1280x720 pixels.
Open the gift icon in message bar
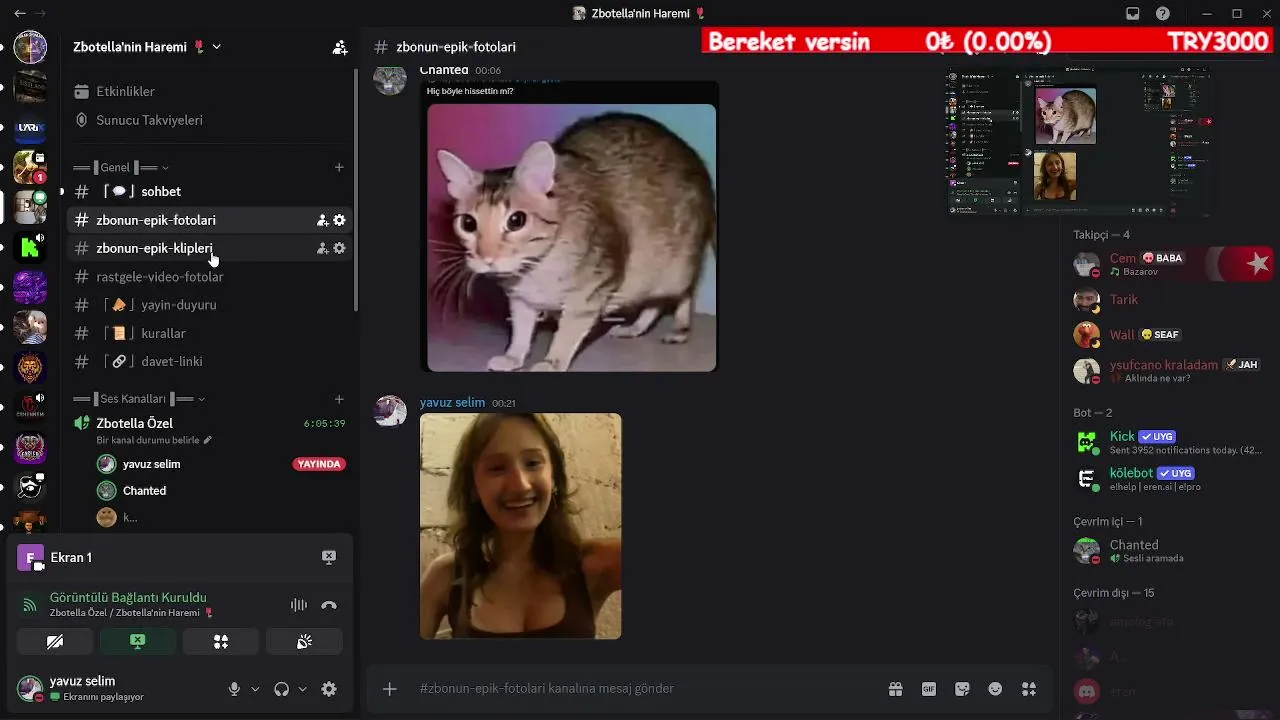895,688
